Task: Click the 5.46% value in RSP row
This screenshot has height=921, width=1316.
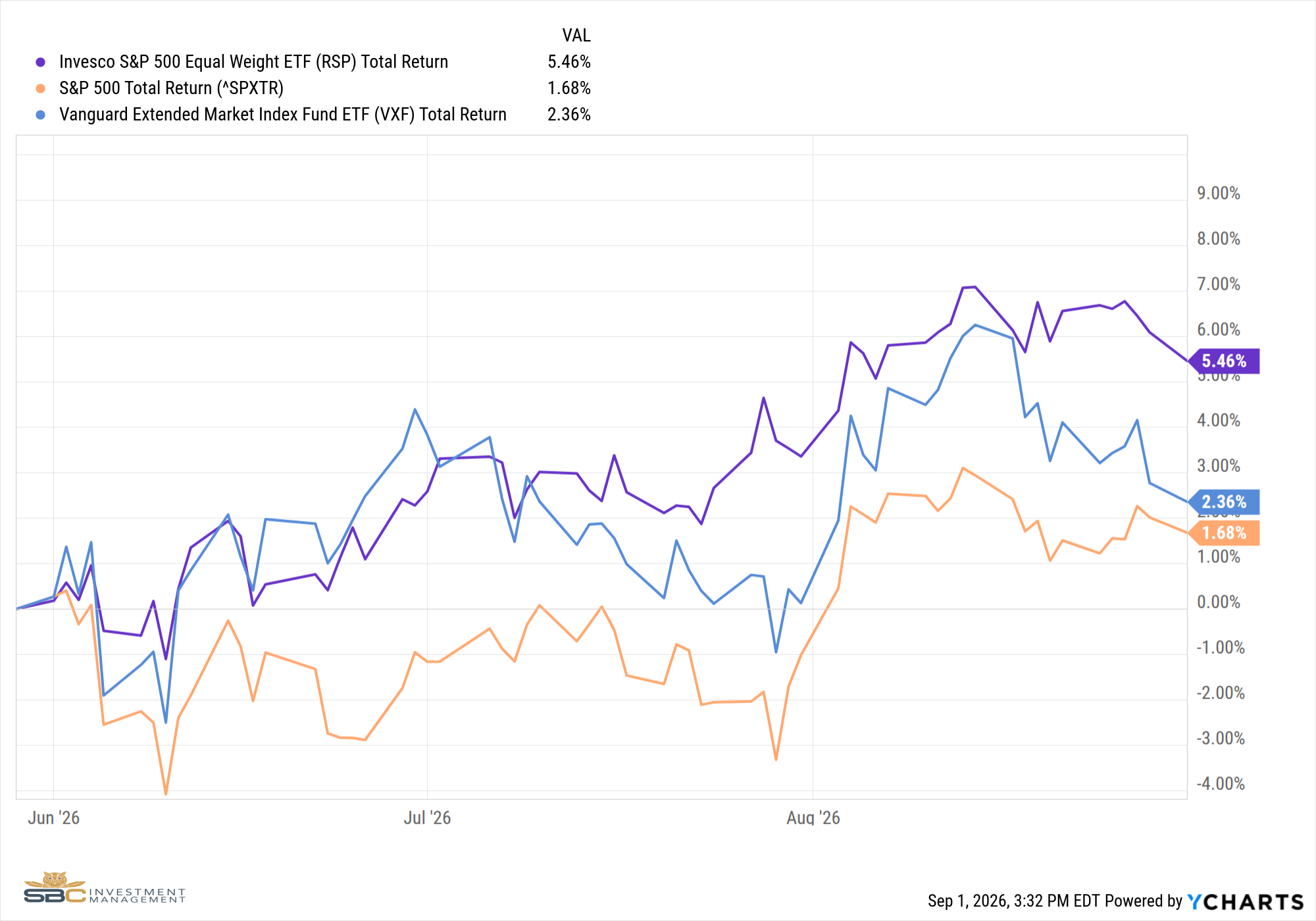Action: (x=569, y=62)
